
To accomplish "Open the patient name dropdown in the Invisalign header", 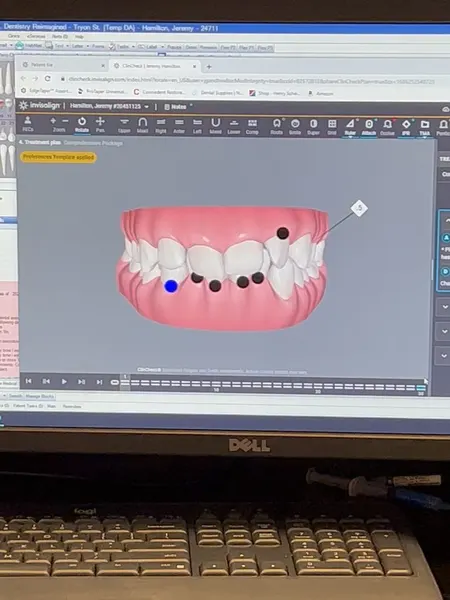I will (147, 106).
